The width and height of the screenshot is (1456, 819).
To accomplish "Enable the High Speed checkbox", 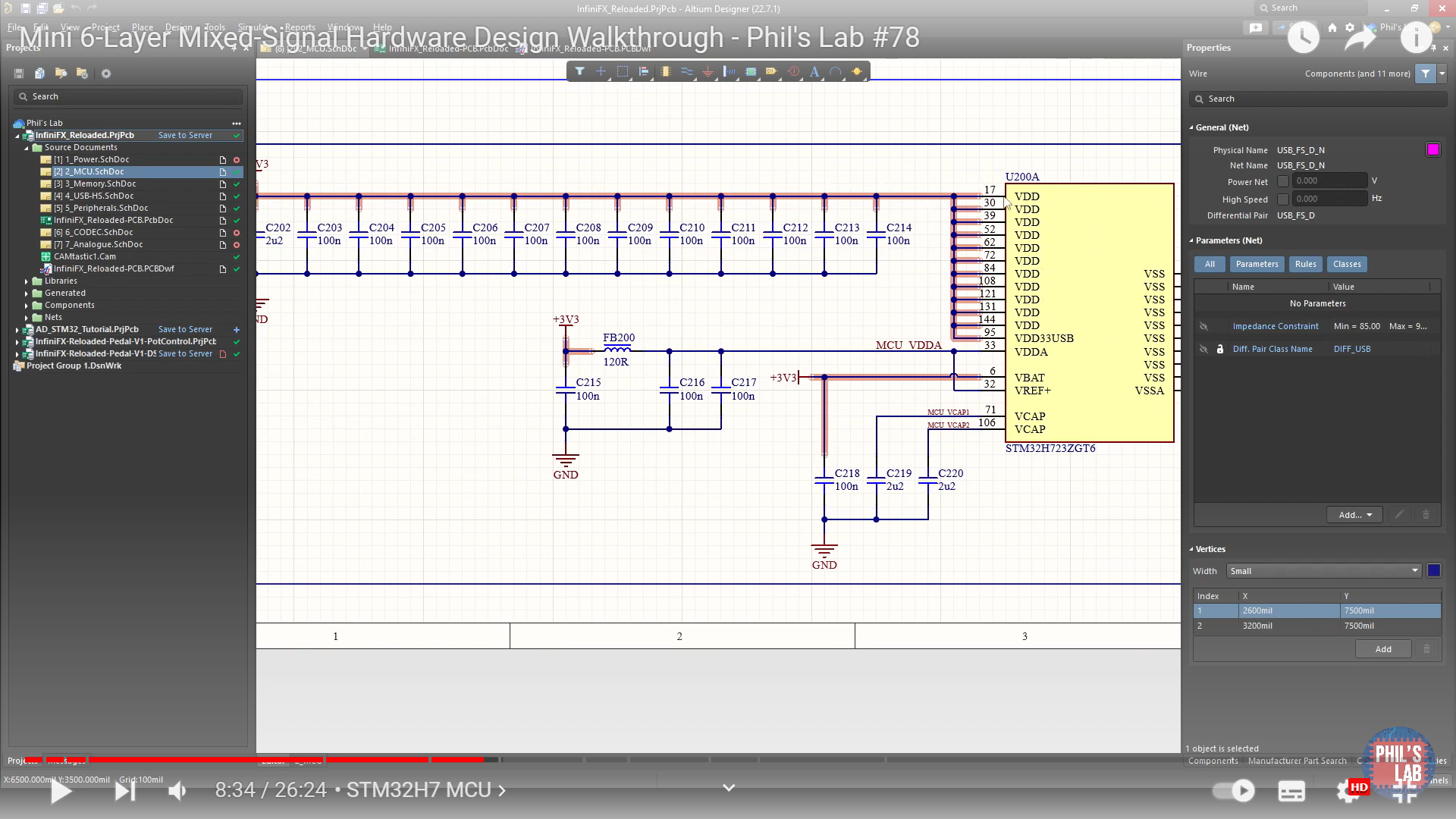I will (1283, 199).
